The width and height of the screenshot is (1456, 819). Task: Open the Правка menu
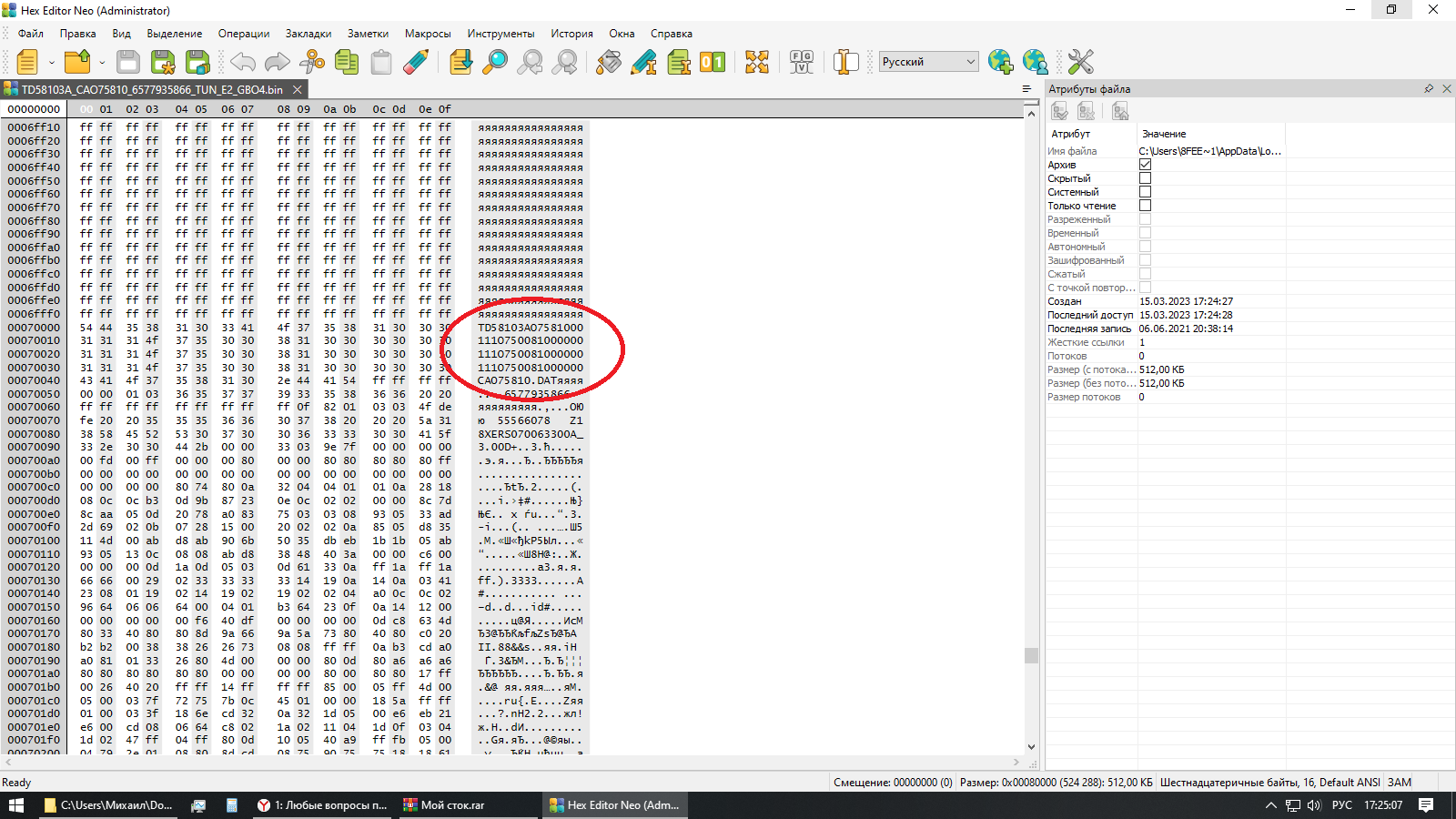[x=77, y=34]
